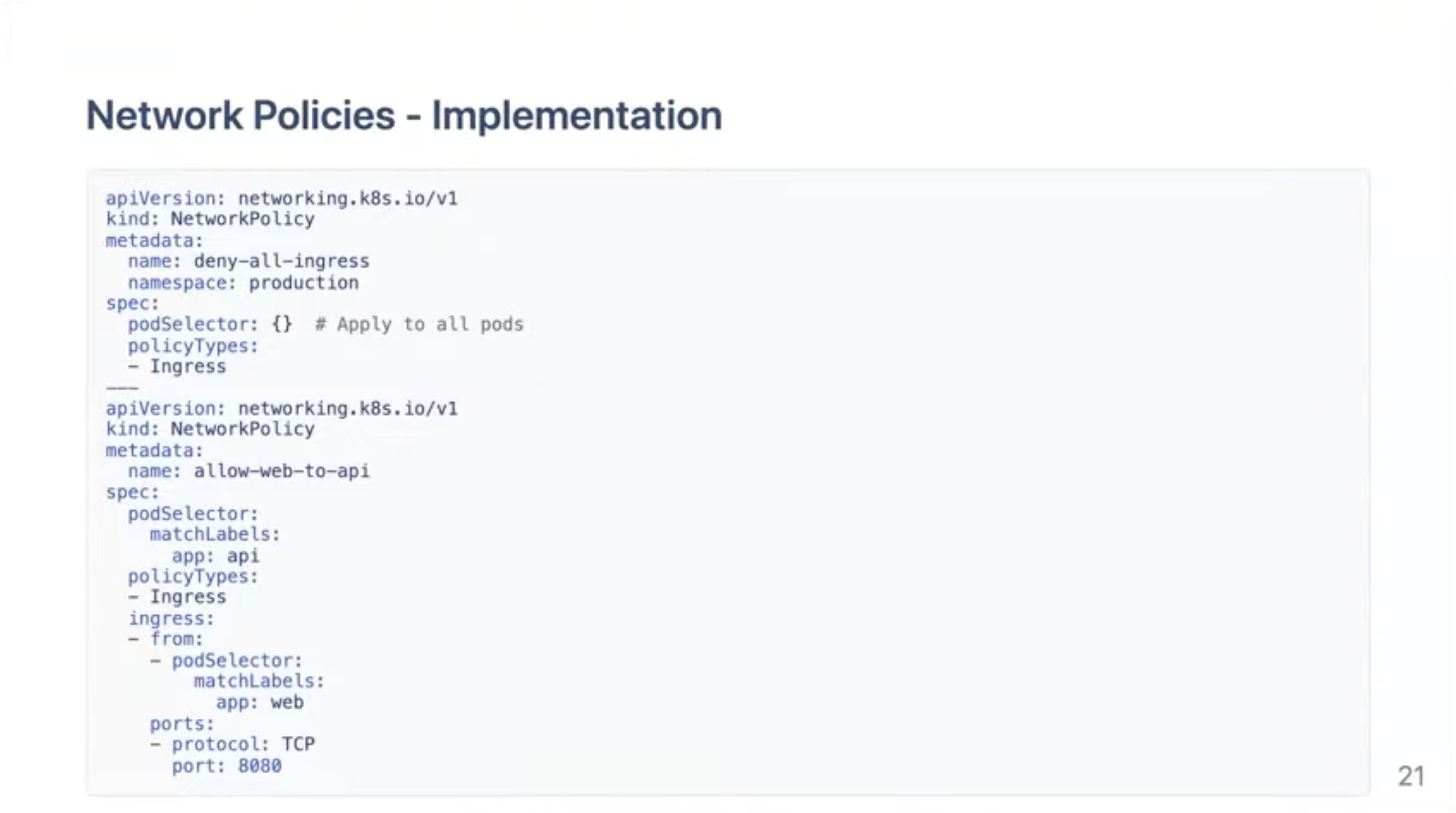
Task: Click the ports: key
Action: tap(181, 724)
